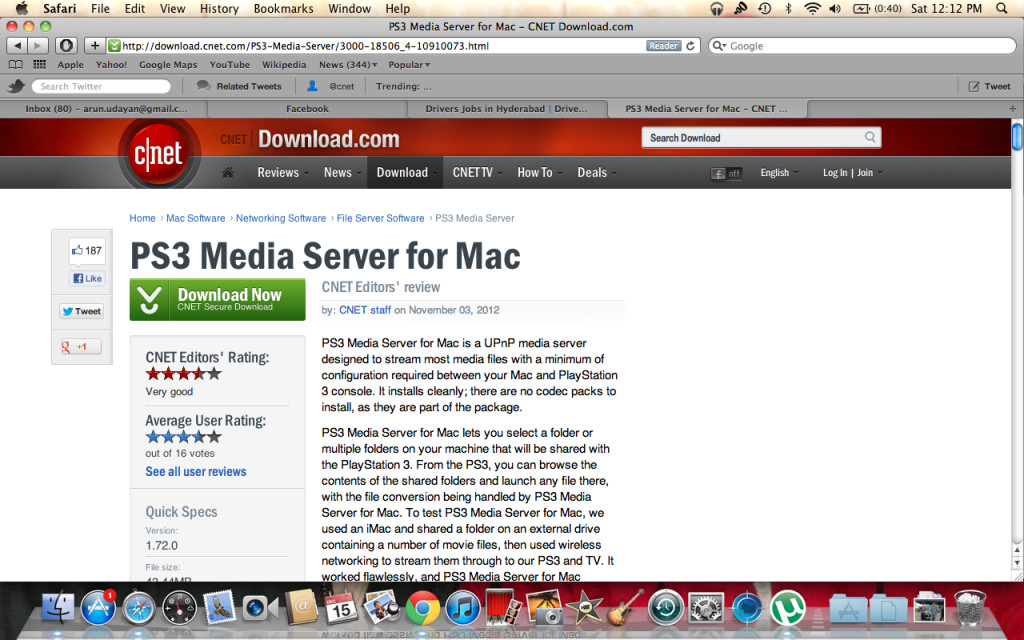Click the Safari URL address bar
The width and height of the screenshot is (1024, 640).
[382, 46]
